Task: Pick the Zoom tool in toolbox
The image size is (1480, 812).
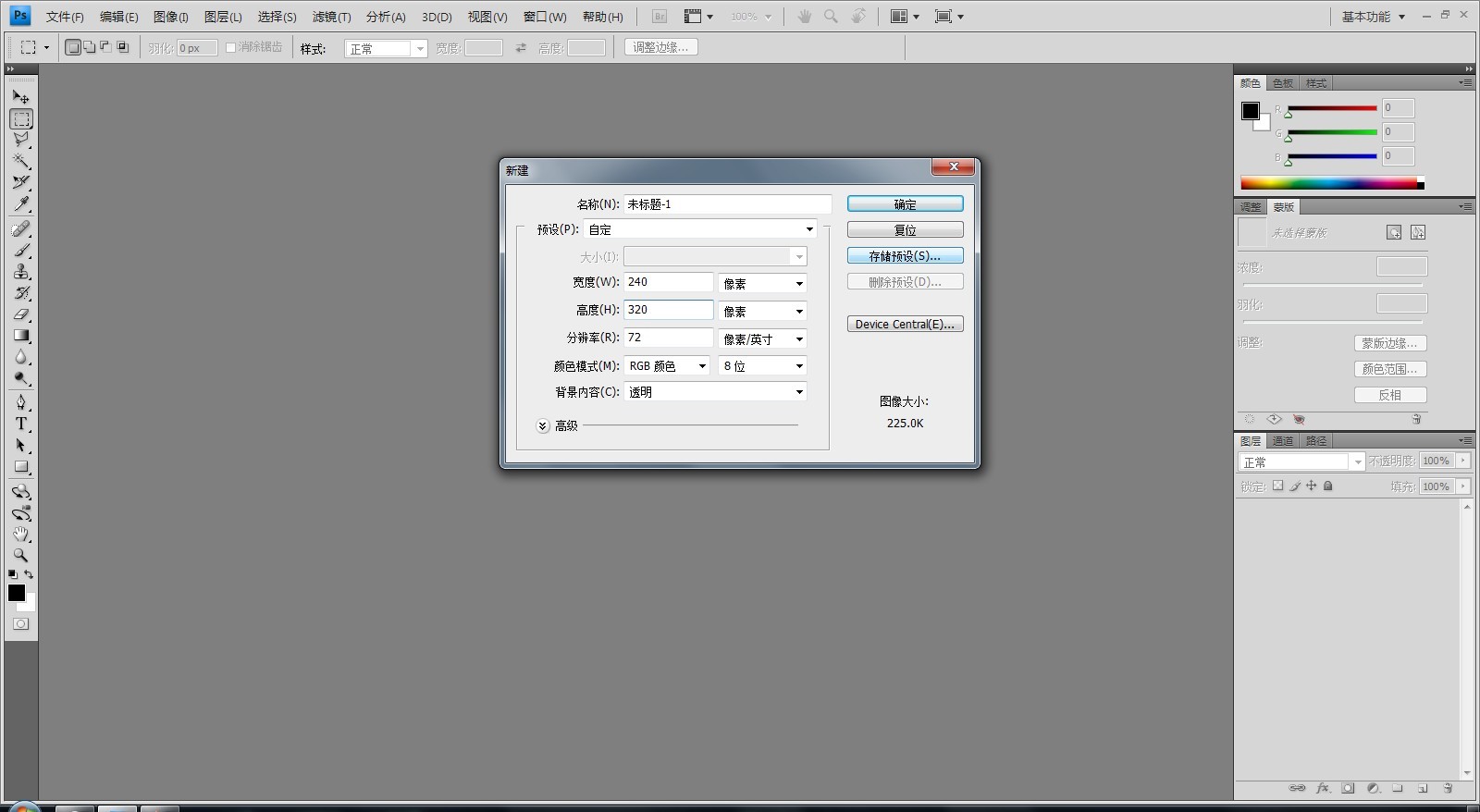Action: [21, 555]
